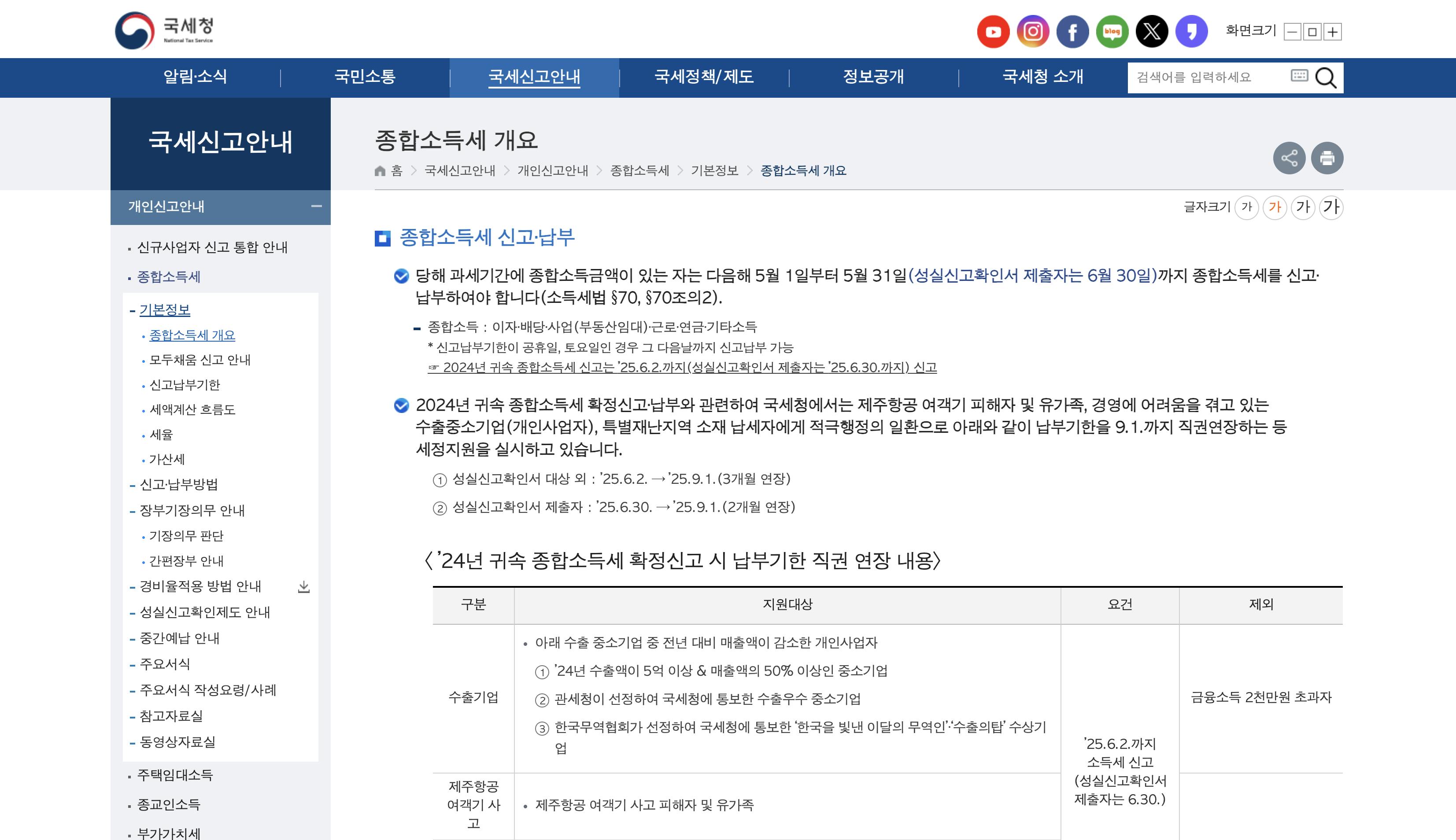1456x840 pixels.
Task: Increase screen size with plus button
Action: pos(1333,32)
